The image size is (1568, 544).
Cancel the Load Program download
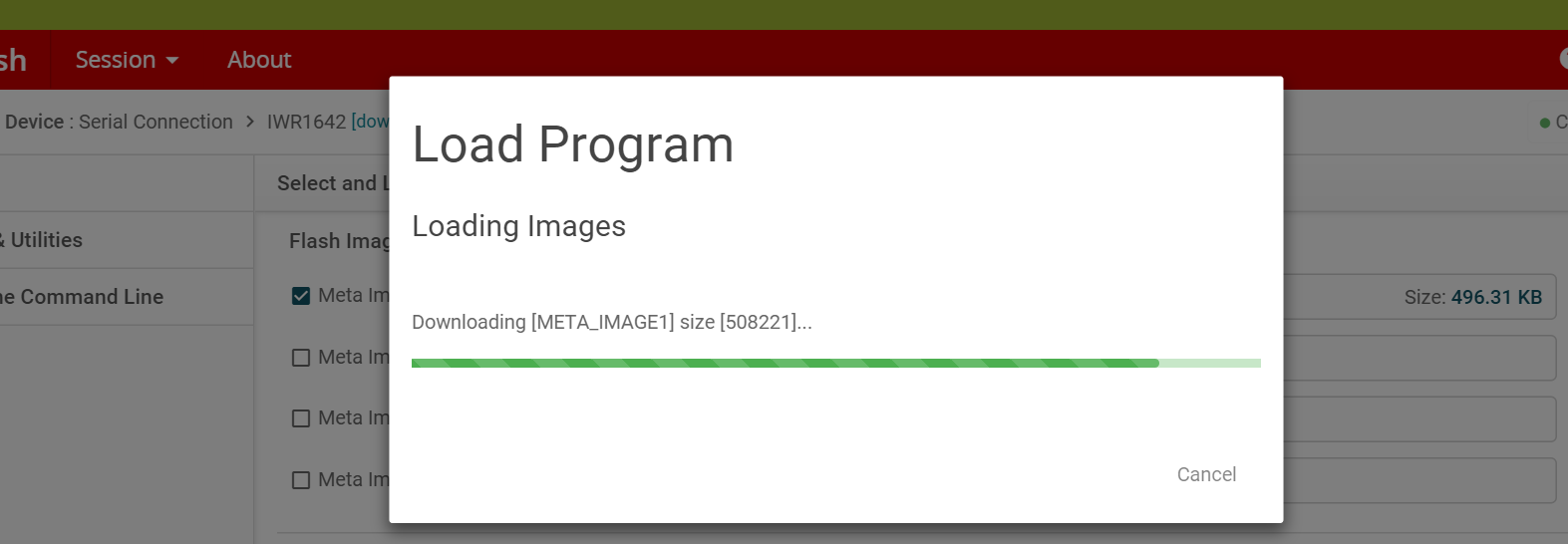1206,474
